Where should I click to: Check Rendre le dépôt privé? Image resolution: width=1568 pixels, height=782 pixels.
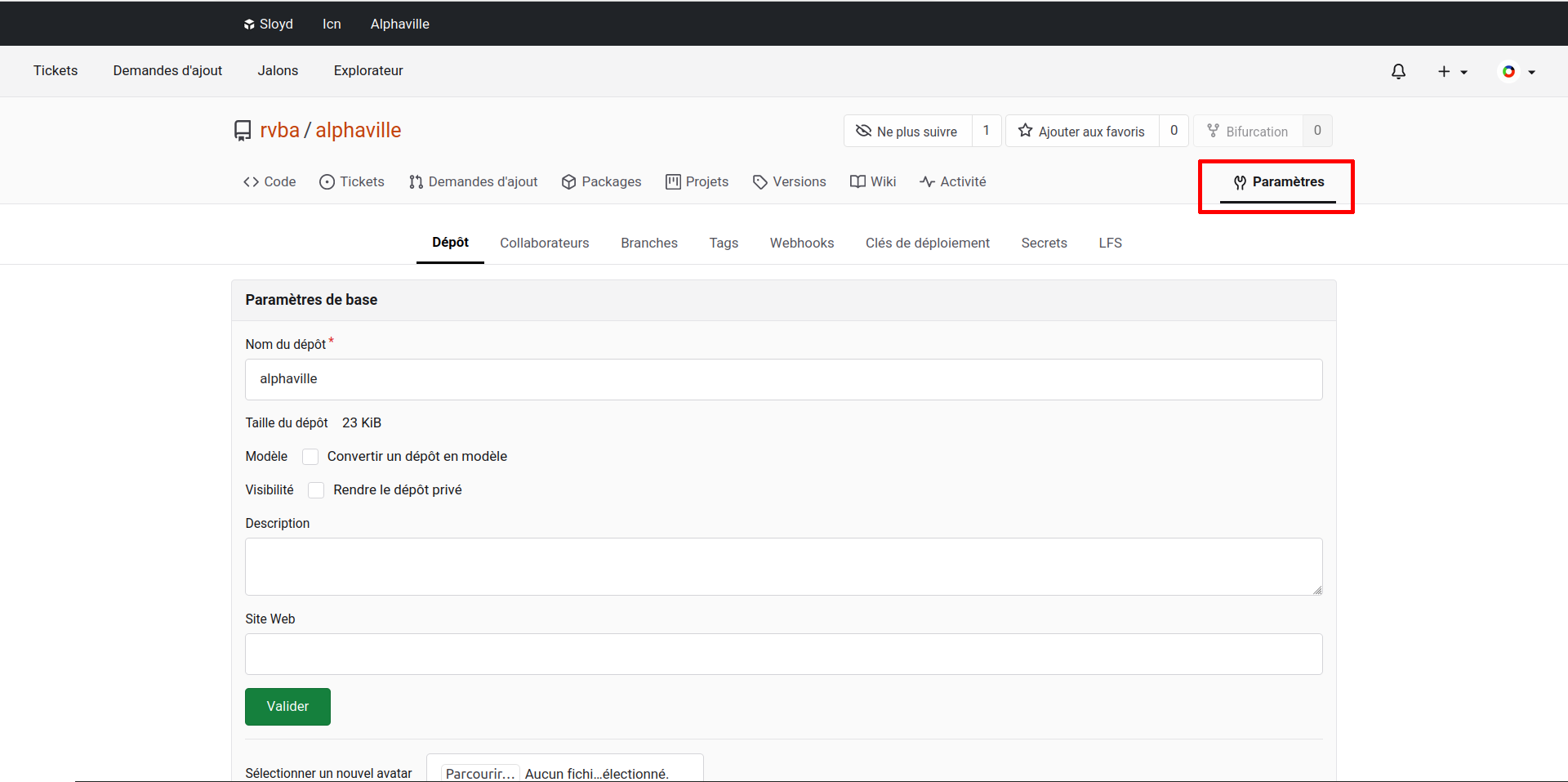pyautogui.click(x=316, y=490)
